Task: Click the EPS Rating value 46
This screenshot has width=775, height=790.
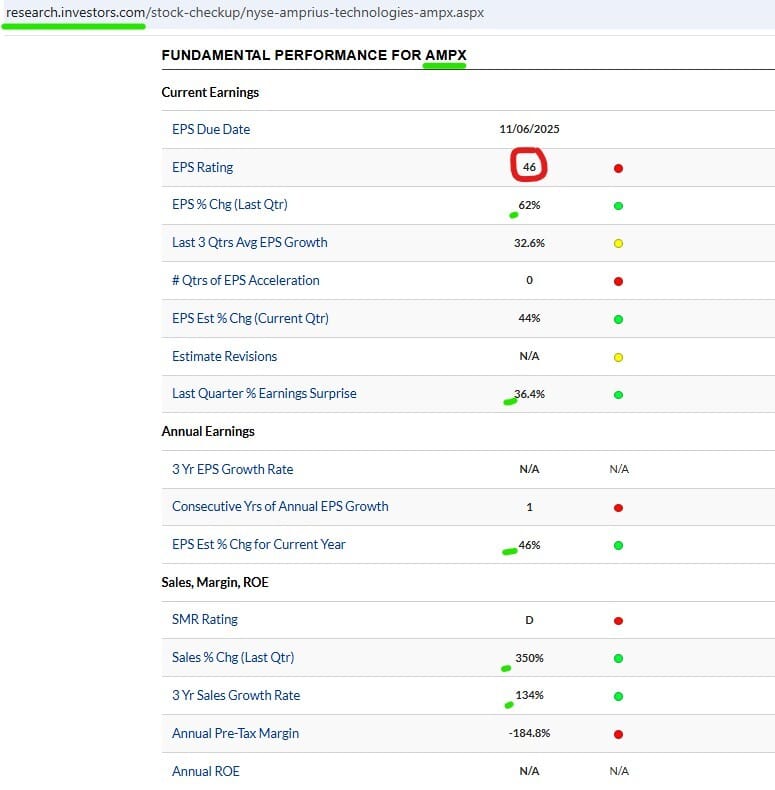Action: click(529, 167)
